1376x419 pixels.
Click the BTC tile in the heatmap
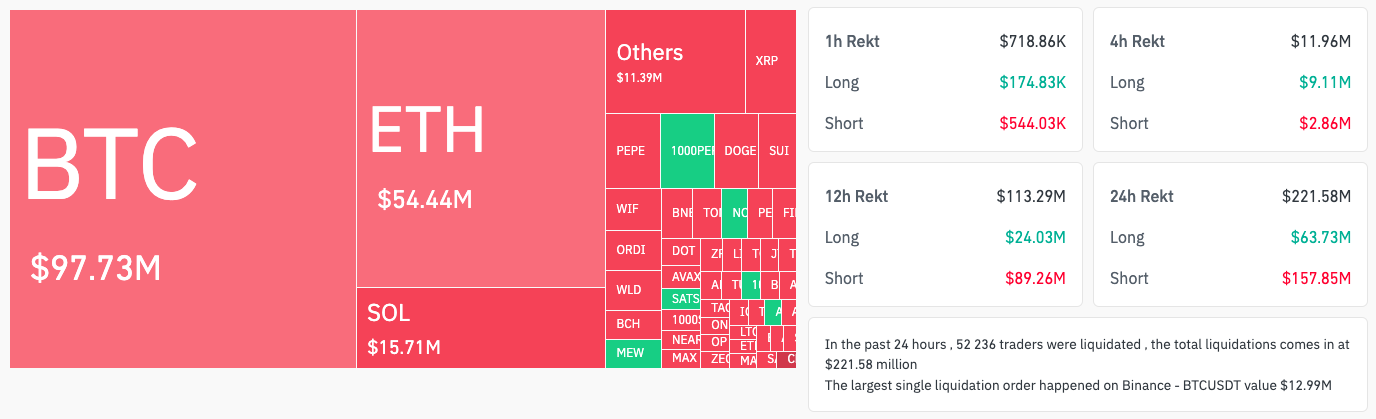coord(183,189)
